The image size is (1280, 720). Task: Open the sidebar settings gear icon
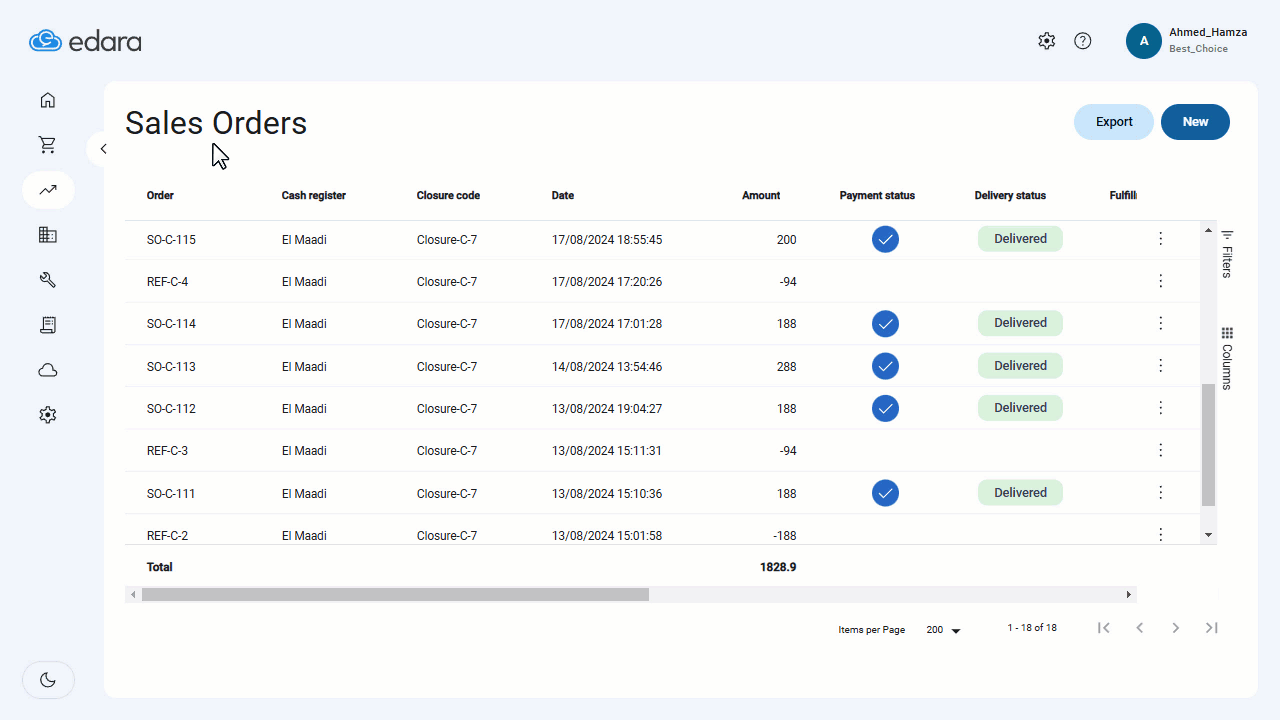pos(48,415)
